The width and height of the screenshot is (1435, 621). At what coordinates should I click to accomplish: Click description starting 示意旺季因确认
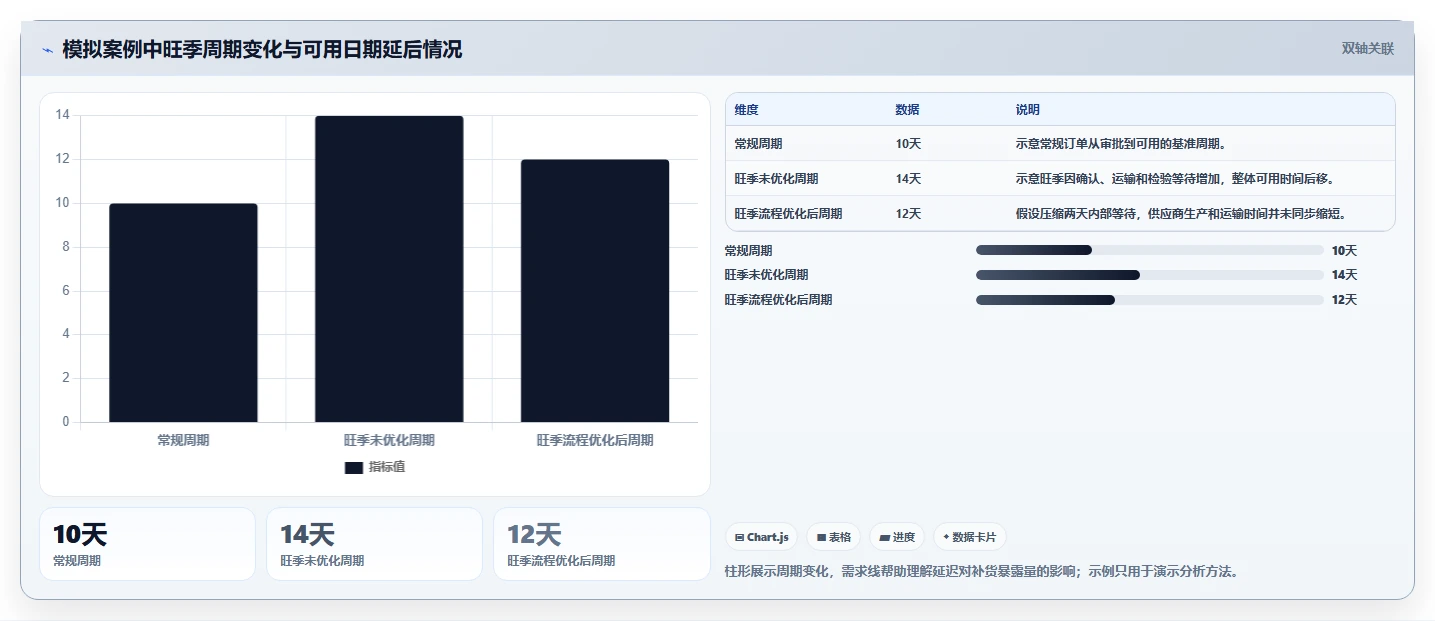(x=1175, y=179)
